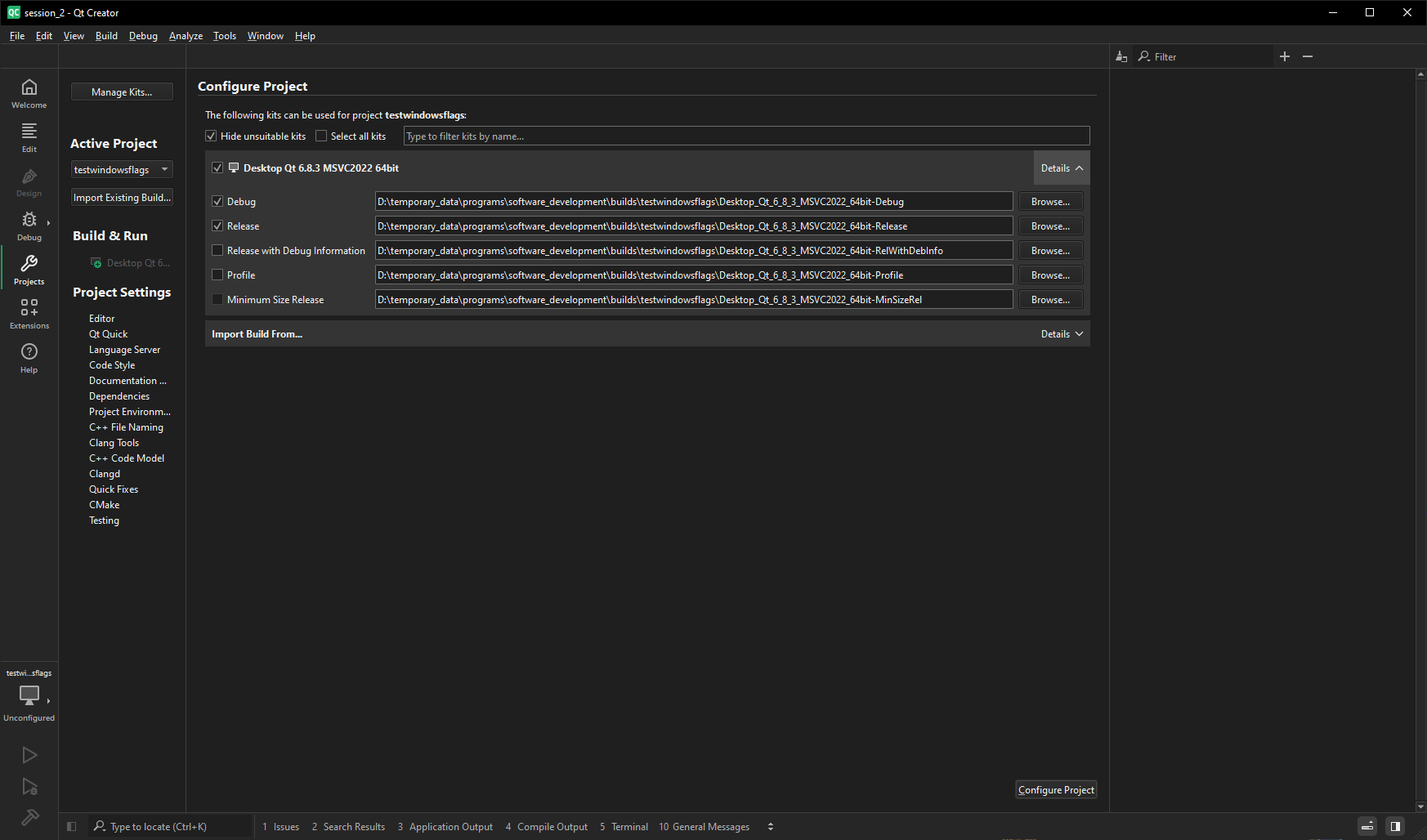This screenshot has width=1427, height=840.
Task: Open the testwindowsflags active project dropdown
Action: pyautogui.click(x=122, y=169)
